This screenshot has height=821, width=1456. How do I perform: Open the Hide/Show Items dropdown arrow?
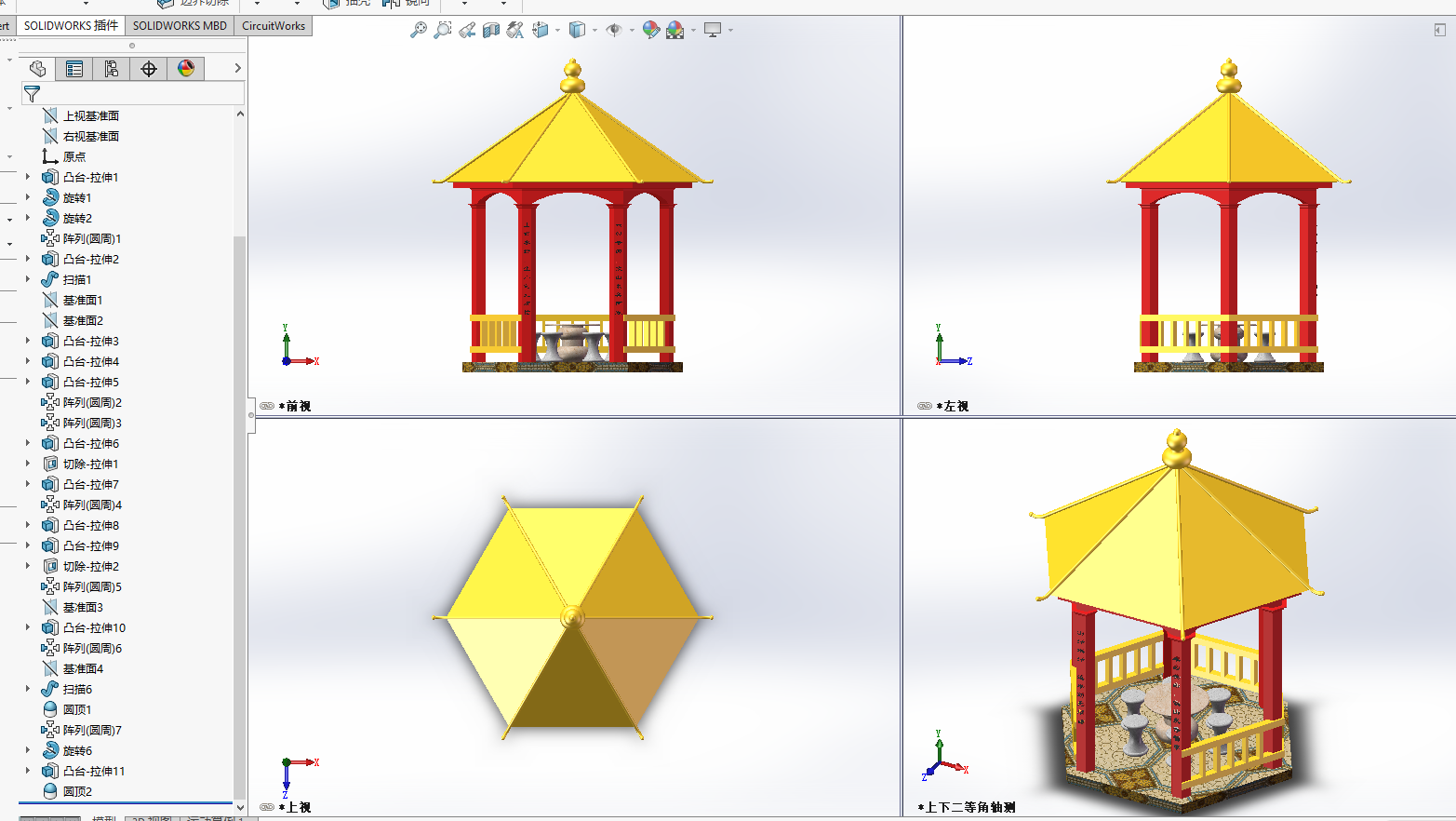(x=632, y=31)
